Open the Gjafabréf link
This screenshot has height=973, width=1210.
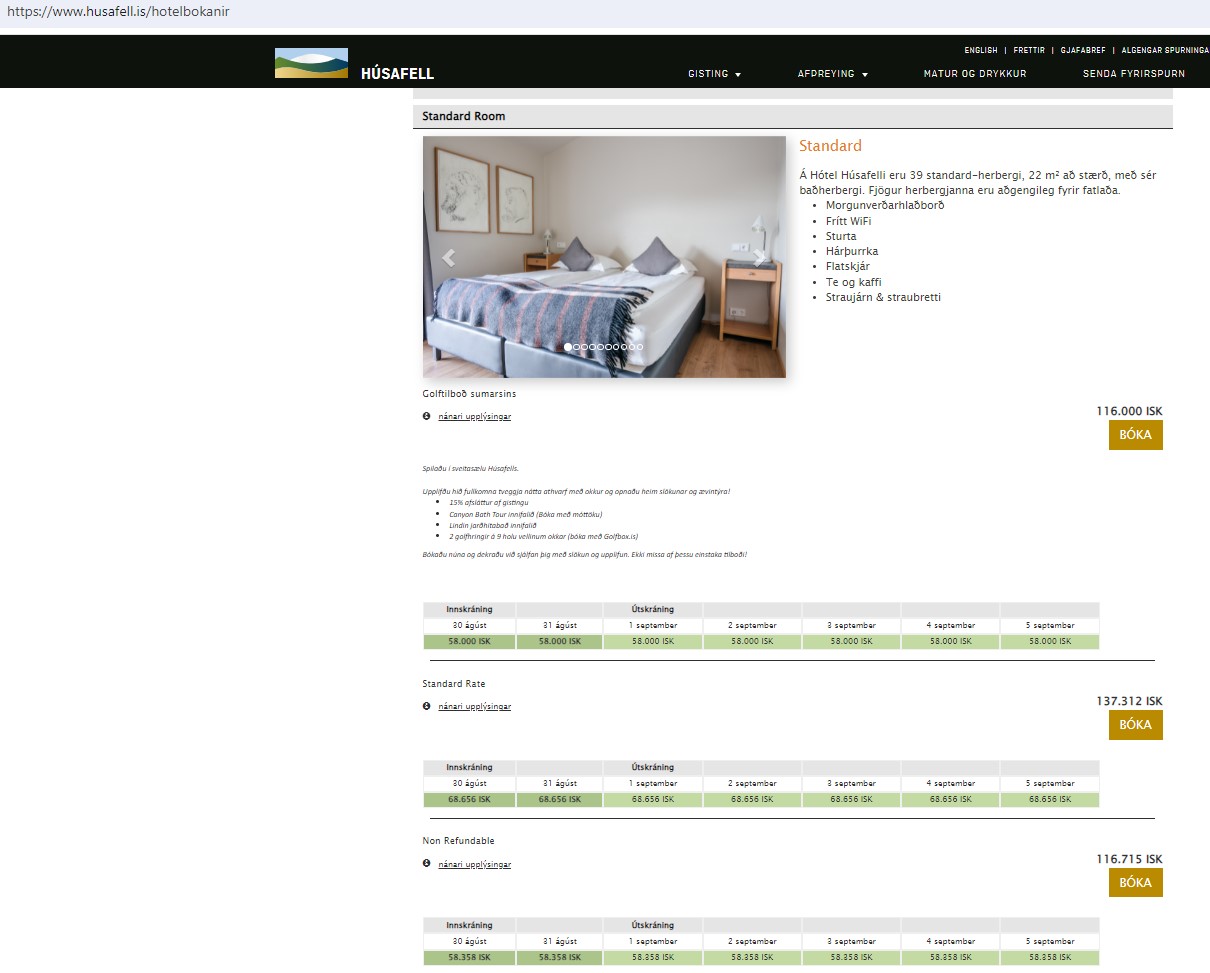click(1080, 50)
